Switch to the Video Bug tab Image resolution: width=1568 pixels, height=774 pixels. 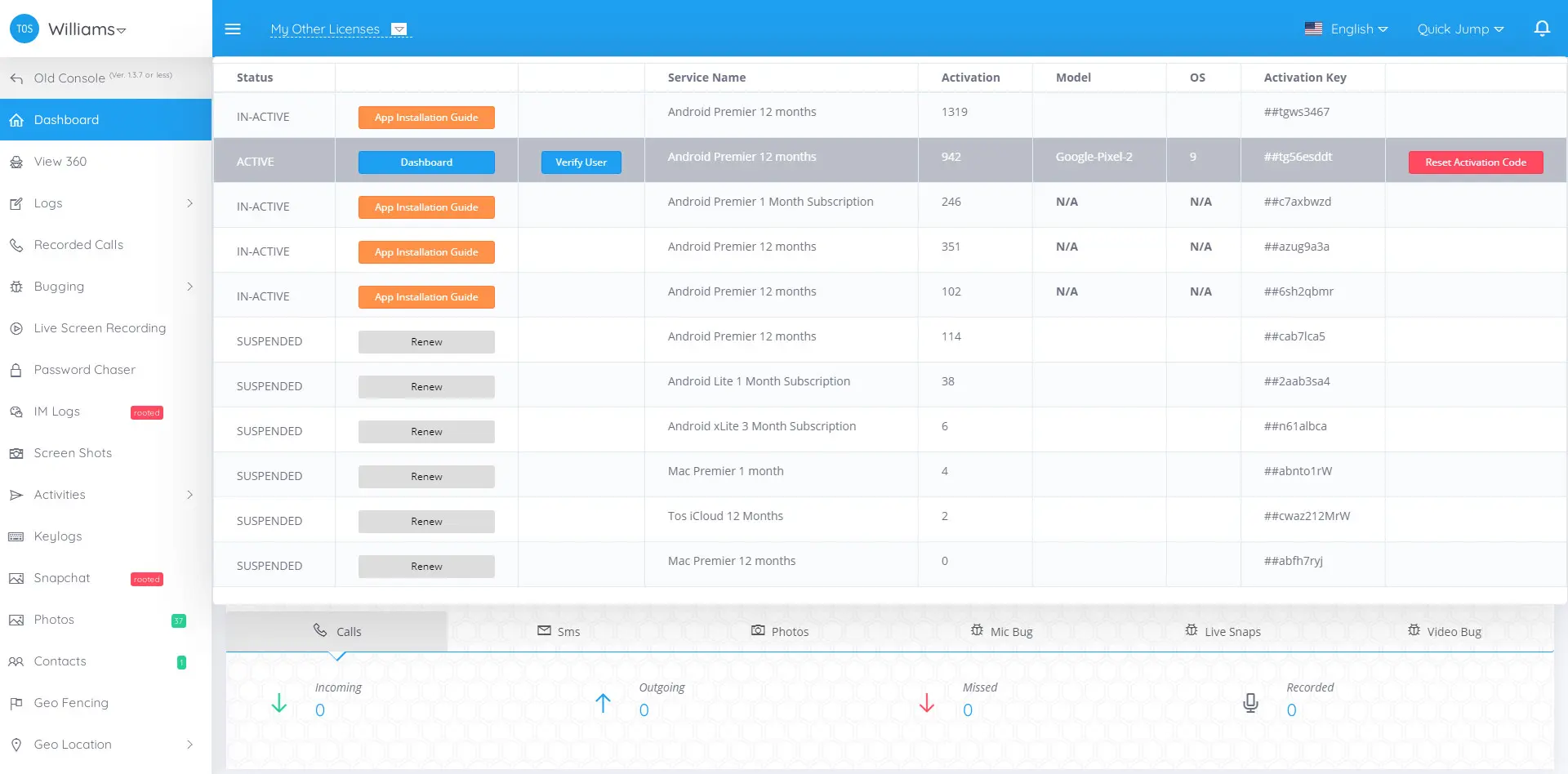coord(1445,631)
